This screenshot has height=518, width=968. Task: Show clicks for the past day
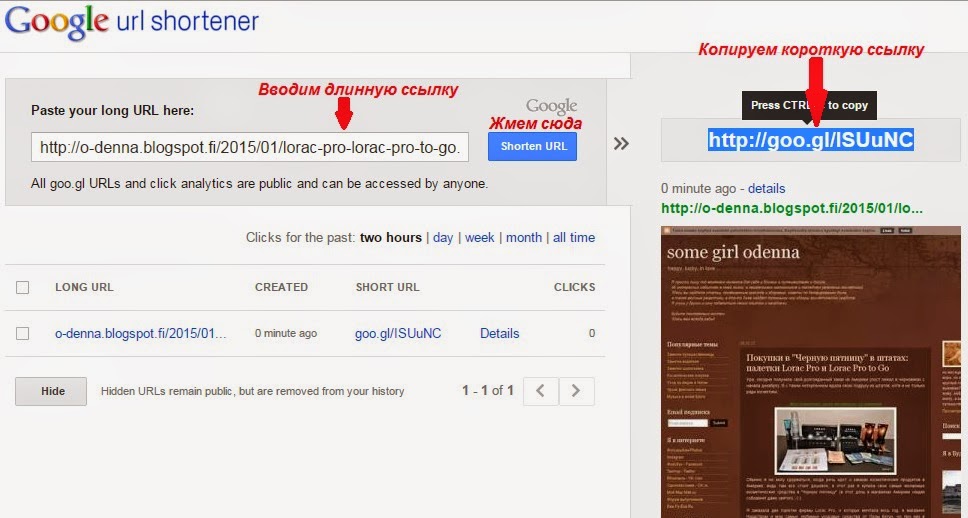coord(443,238)
